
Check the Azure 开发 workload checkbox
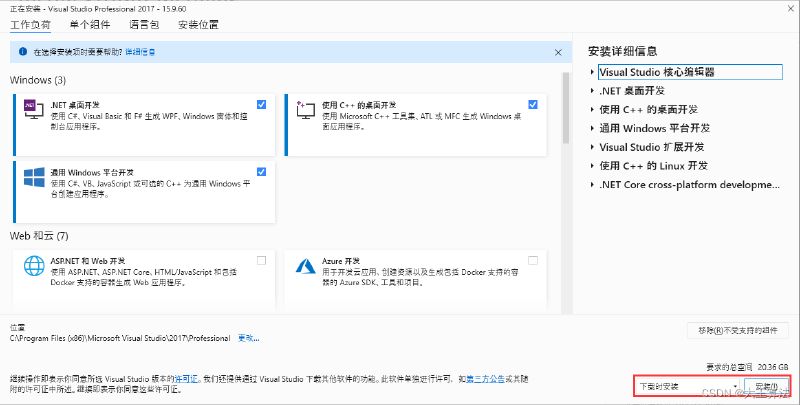533,261
